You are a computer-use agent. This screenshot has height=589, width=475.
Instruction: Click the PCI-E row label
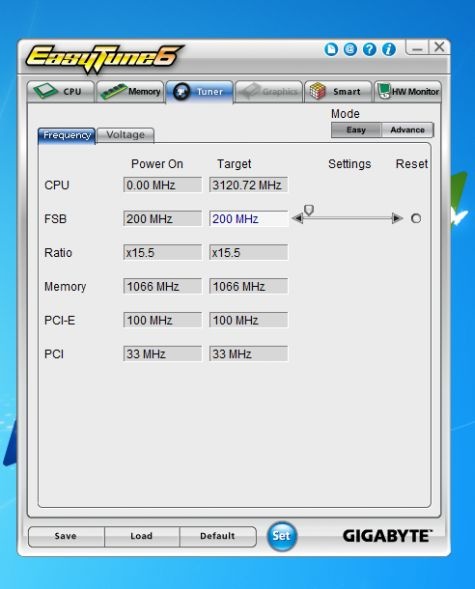point(60,320)
